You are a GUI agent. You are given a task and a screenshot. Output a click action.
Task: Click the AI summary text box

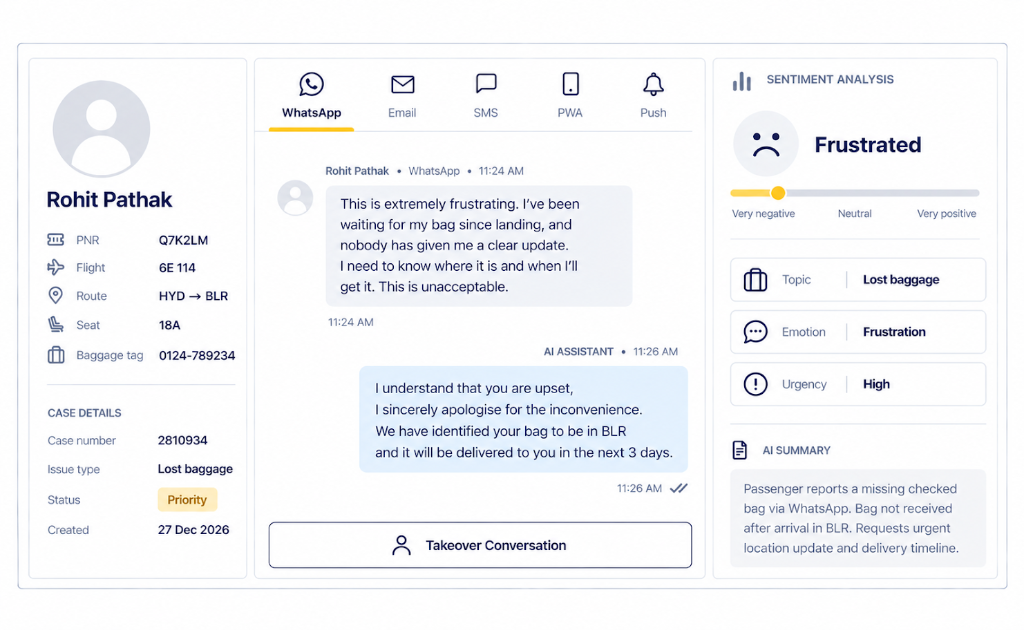857,518
